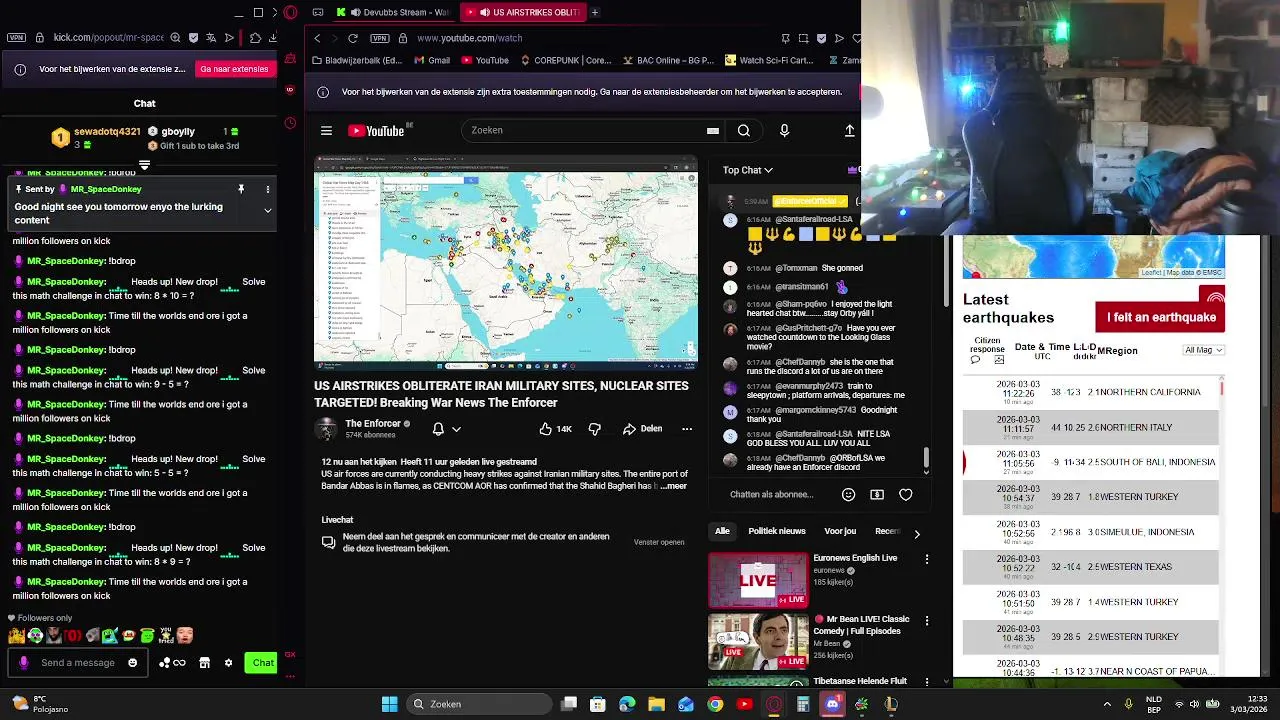1280x720 pixels.
Task: Open the Kick shop icon in chat
Action: pos(204,663)
